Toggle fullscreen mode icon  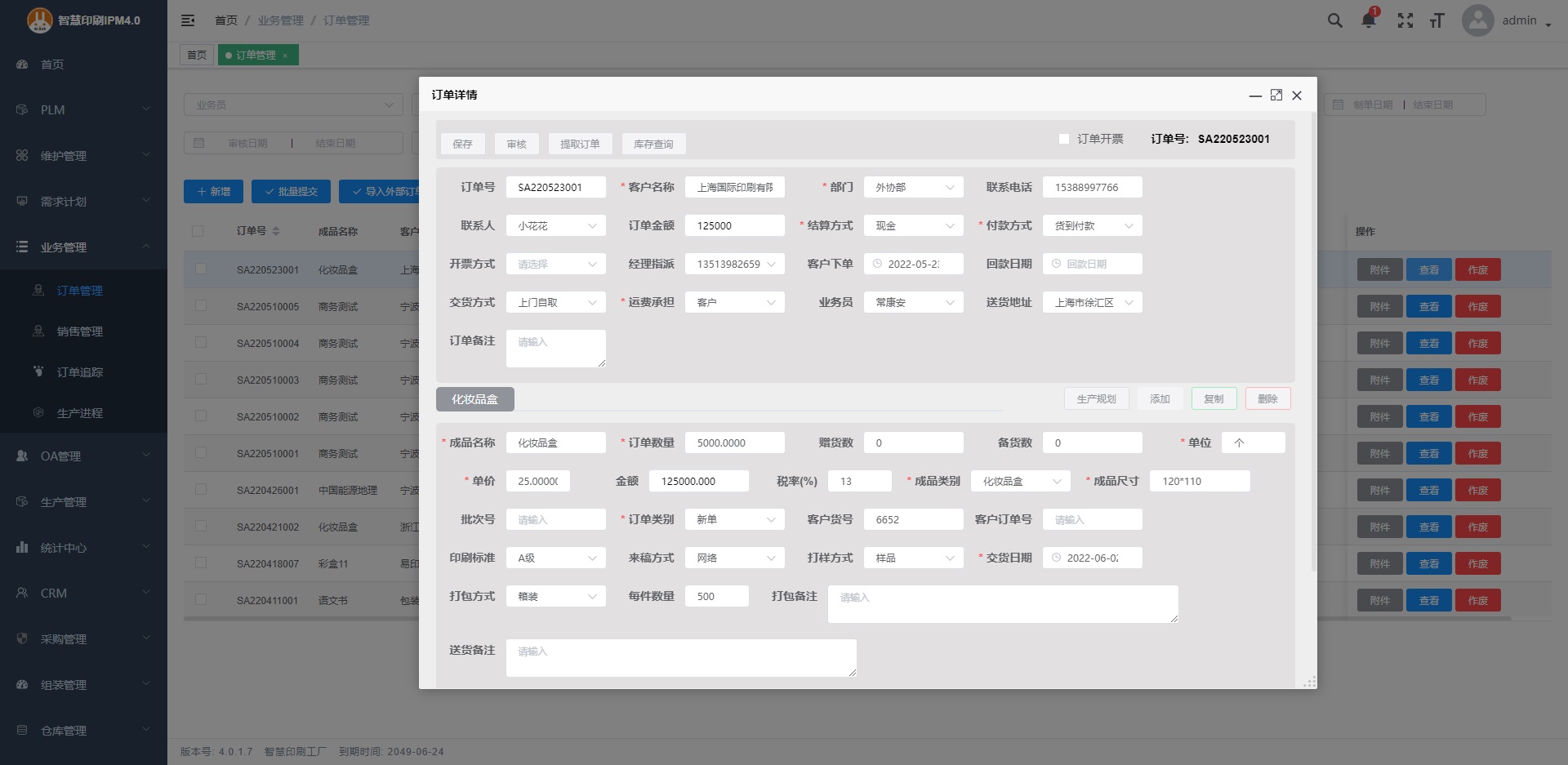[1405, 20]
